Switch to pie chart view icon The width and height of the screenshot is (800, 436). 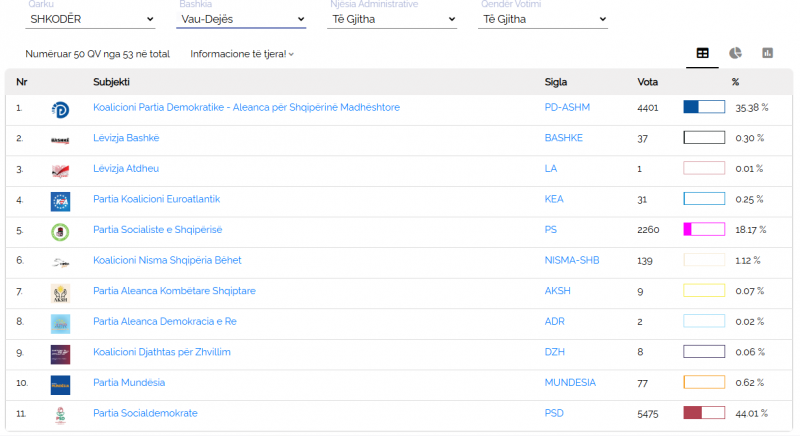(735, 53)
